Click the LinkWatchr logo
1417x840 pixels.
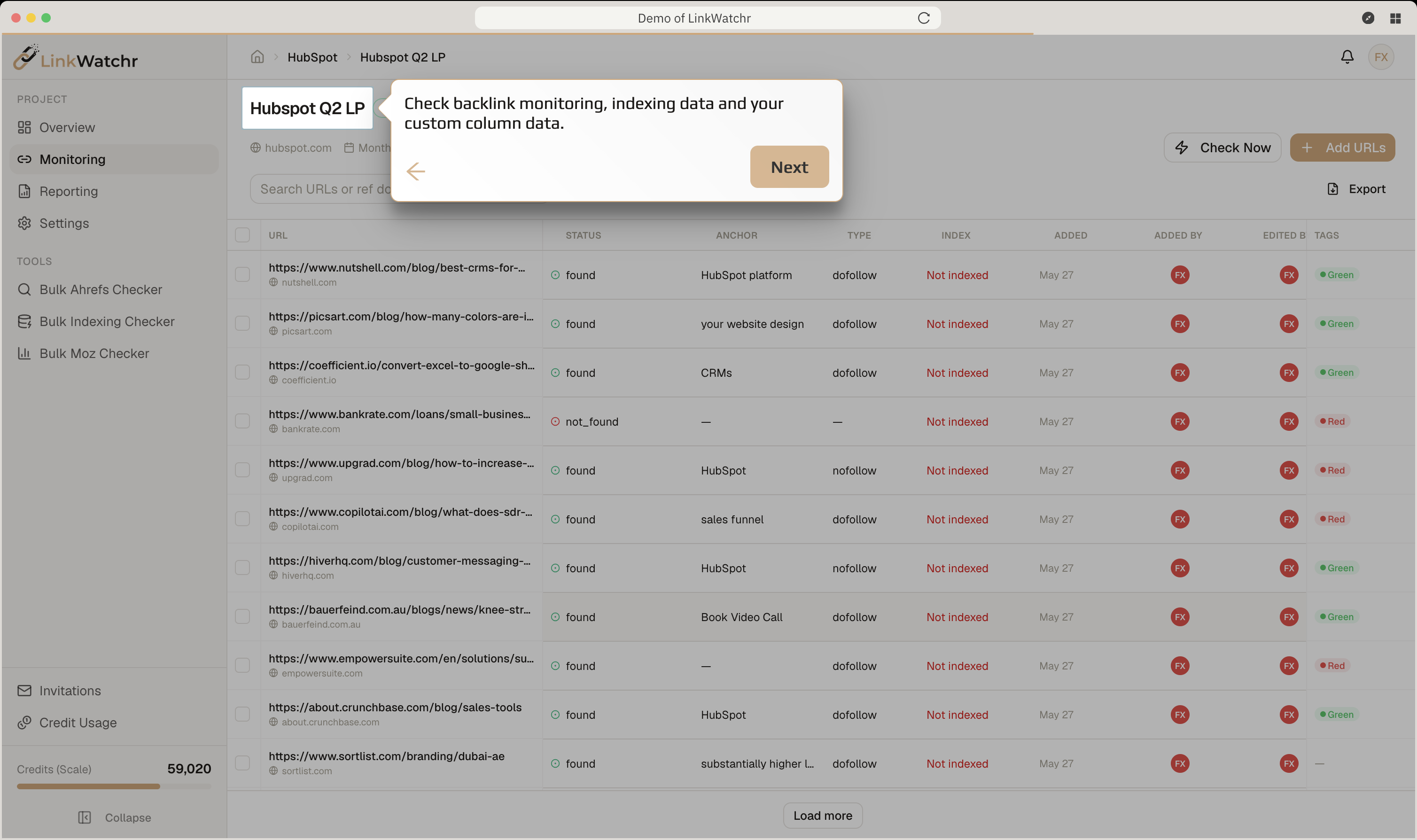pyautogui.click(x=76, y=57)
